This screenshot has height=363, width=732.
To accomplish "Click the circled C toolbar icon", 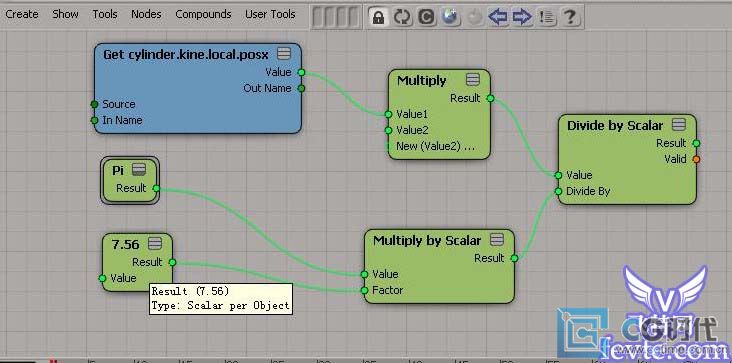I will tap(426, 17).
